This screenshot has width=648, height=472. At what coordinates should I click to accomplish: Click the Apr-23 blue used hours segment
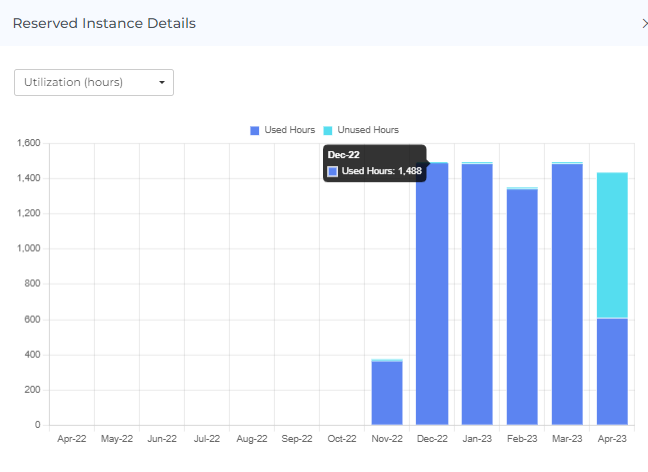(x=612, y=371)
